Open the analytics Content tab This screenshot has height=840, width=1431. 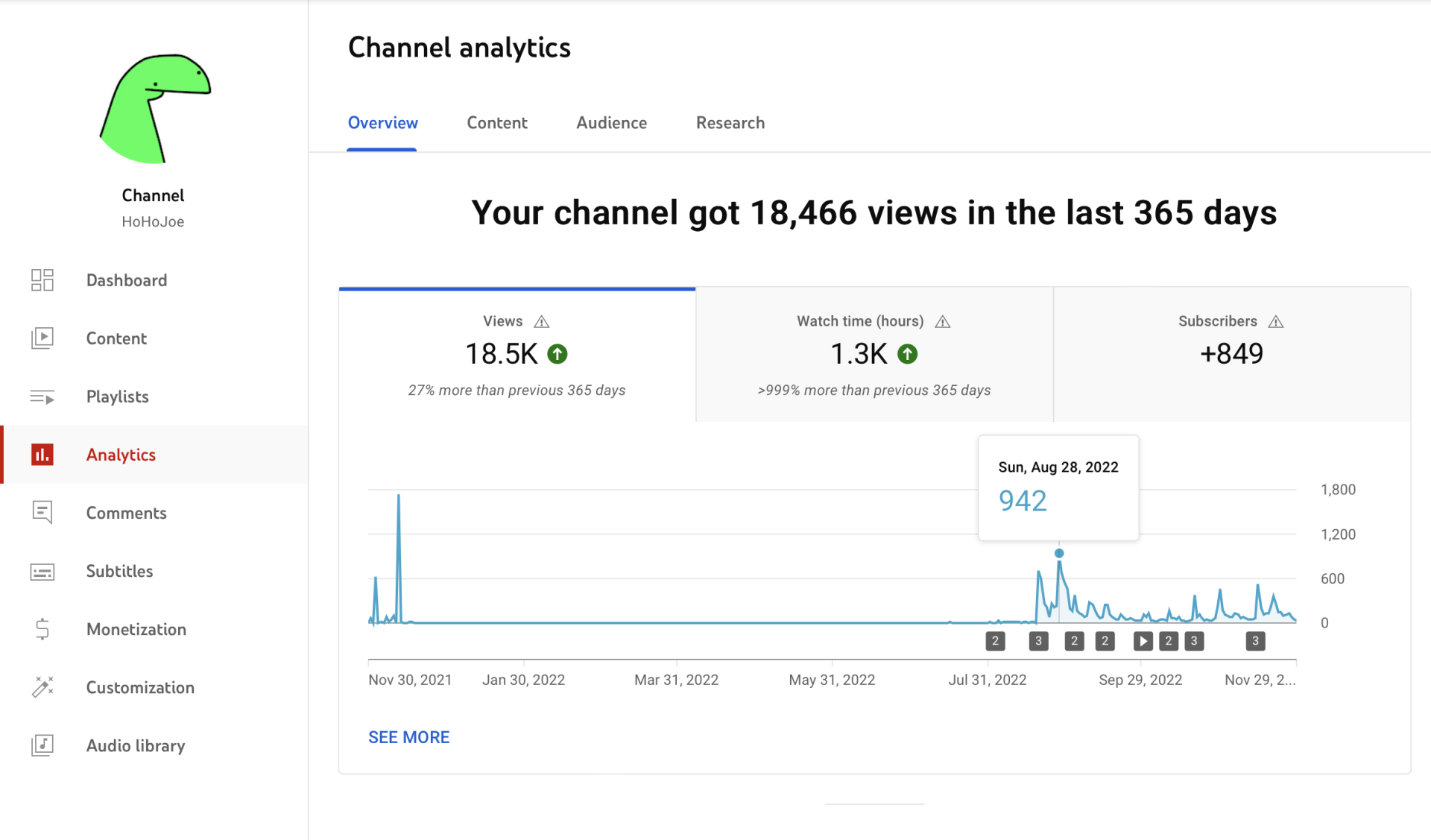pyautogui.click(x=497, y=123)
